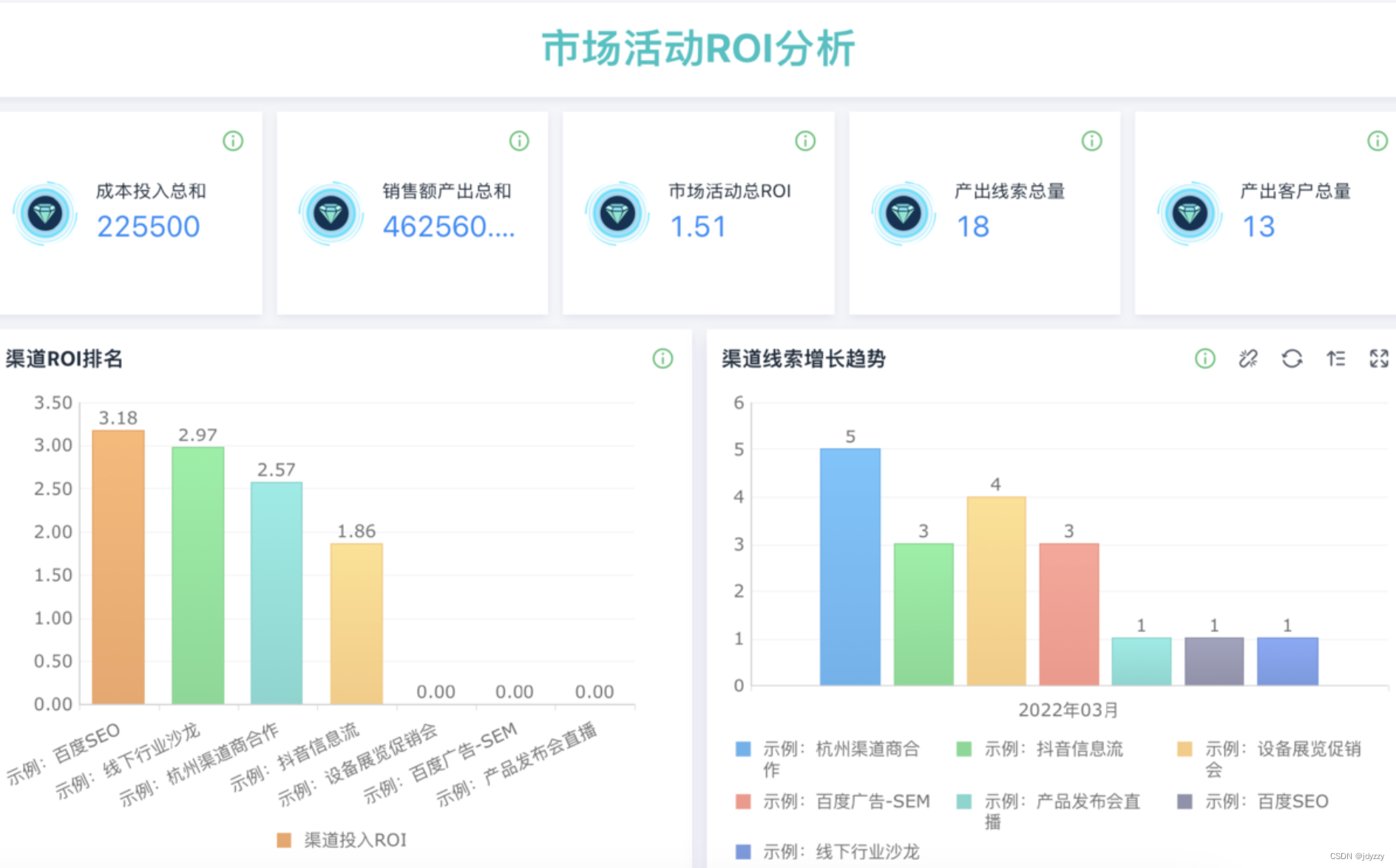Click 市场活动总ROI card label
1396x868 pixels.
point(730,191)
